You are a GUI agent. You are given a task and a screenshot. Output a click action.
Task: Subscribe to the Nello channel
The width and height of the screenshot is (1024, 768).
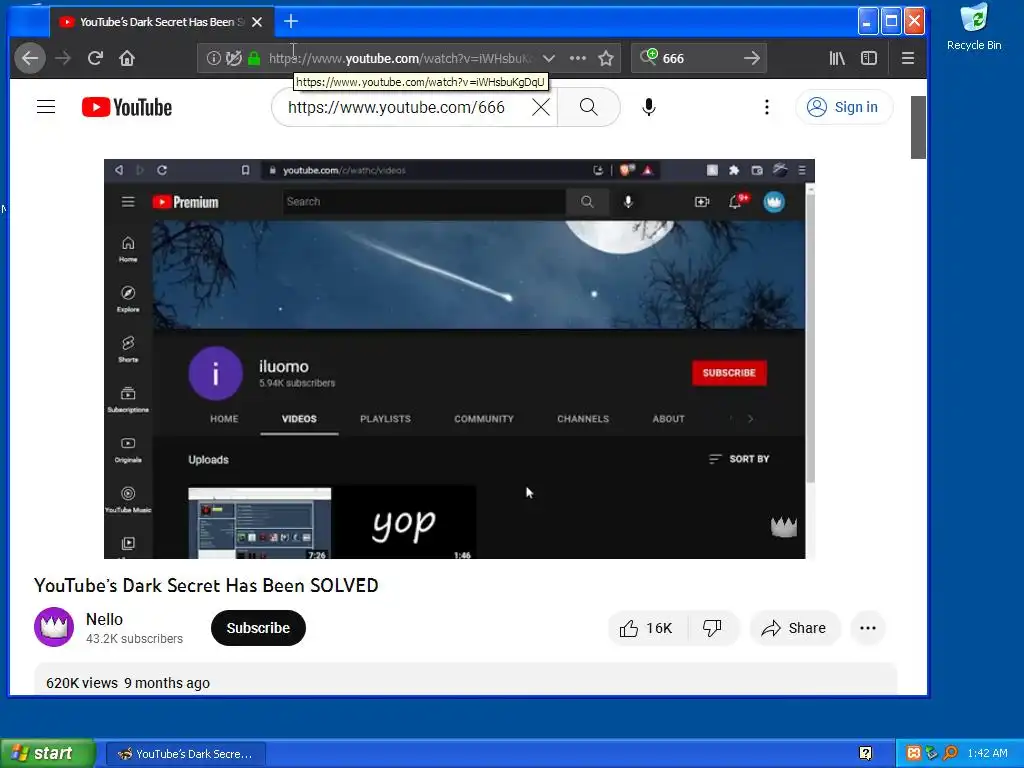point(258,628)
